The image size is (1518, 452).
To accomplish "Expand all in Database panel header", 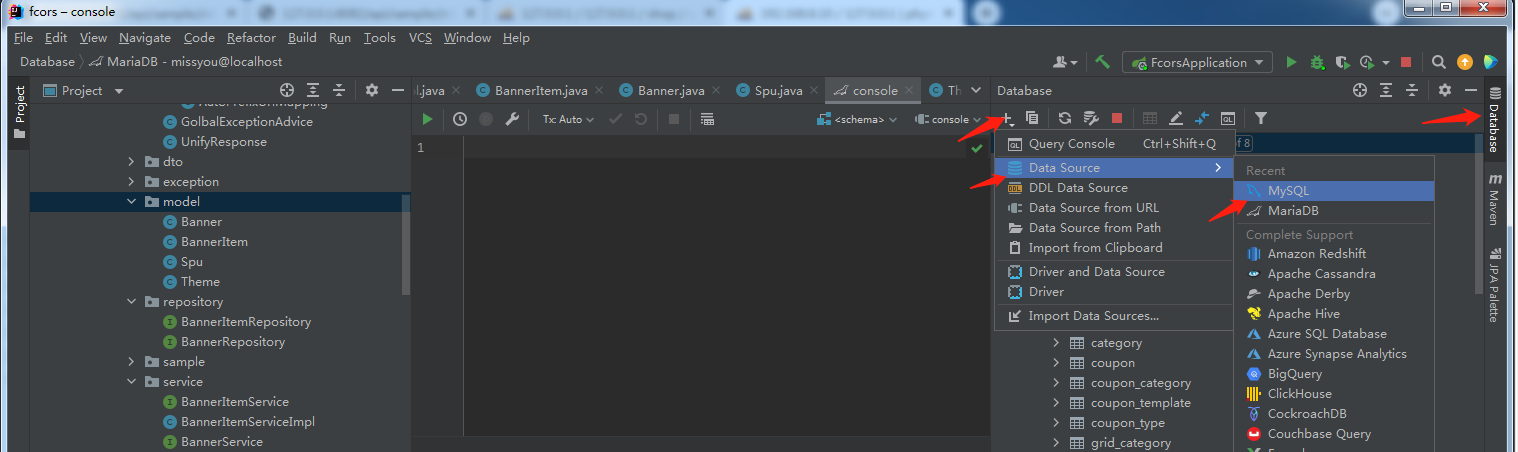I will [1386, 90].
